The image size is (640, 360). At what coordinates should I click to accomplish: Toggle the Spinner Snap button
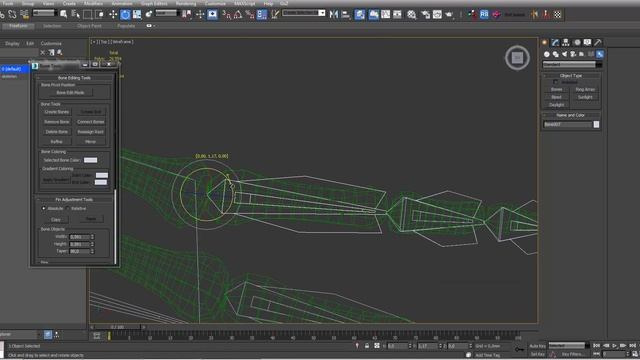(262, 15)
